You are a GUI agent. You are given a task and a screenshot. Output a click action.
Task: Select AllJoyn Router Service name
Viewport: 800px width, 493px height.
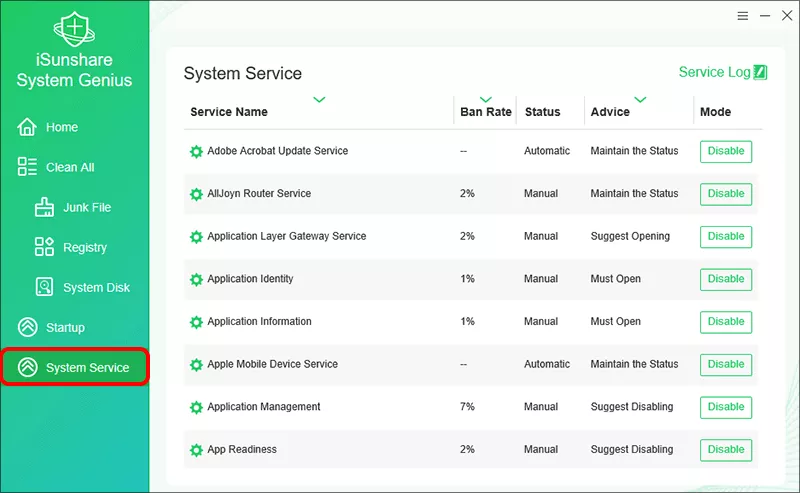[x=259, y=193]
